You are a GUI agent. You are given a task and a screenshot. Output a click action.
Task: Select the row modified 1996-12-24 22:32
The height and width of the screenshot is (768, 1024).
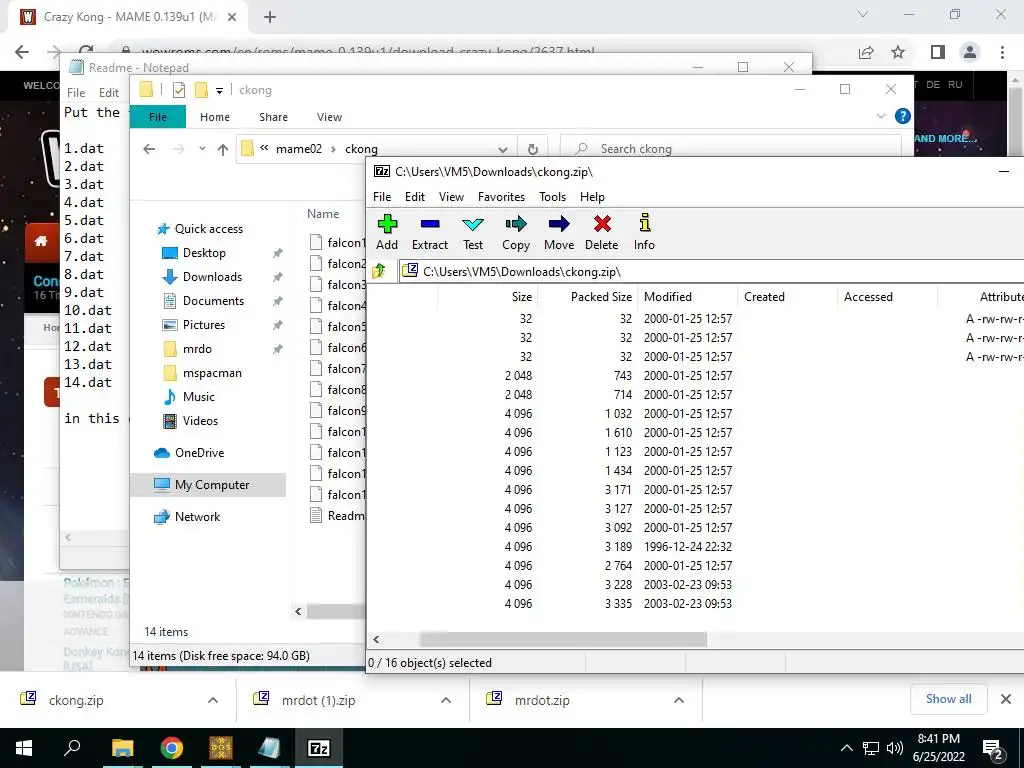point(696,547)
